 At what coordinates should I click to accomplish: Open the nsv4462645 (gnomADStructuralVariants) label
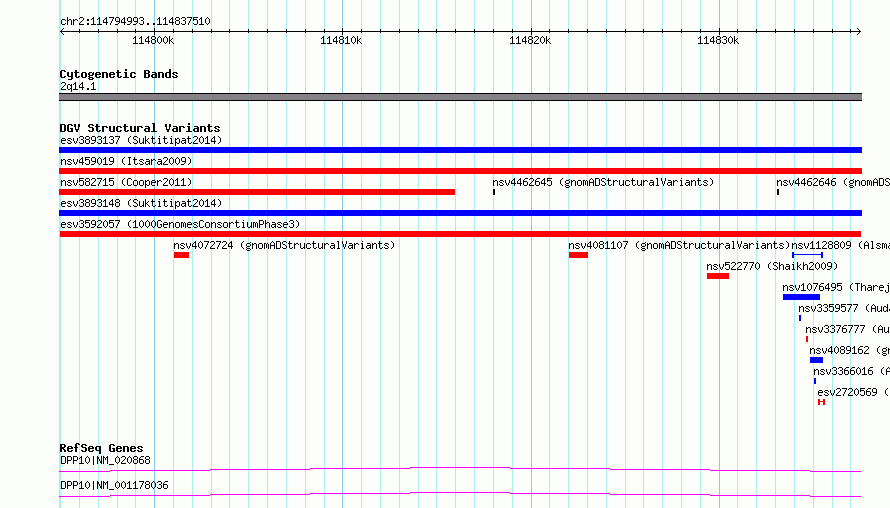[x=603, y=182]
